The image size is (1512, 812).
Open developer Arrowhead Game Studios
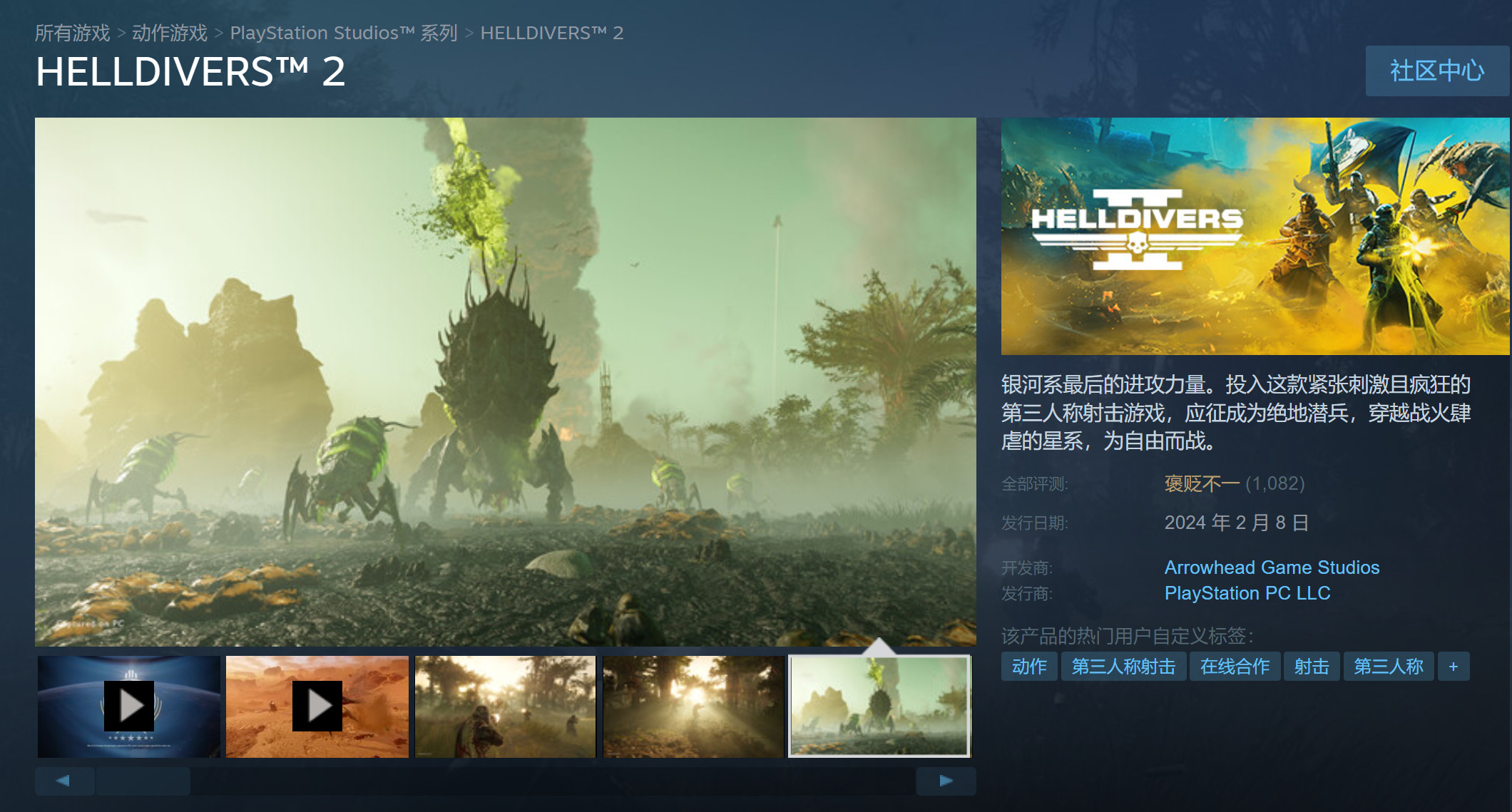(x=1272, y=567)
